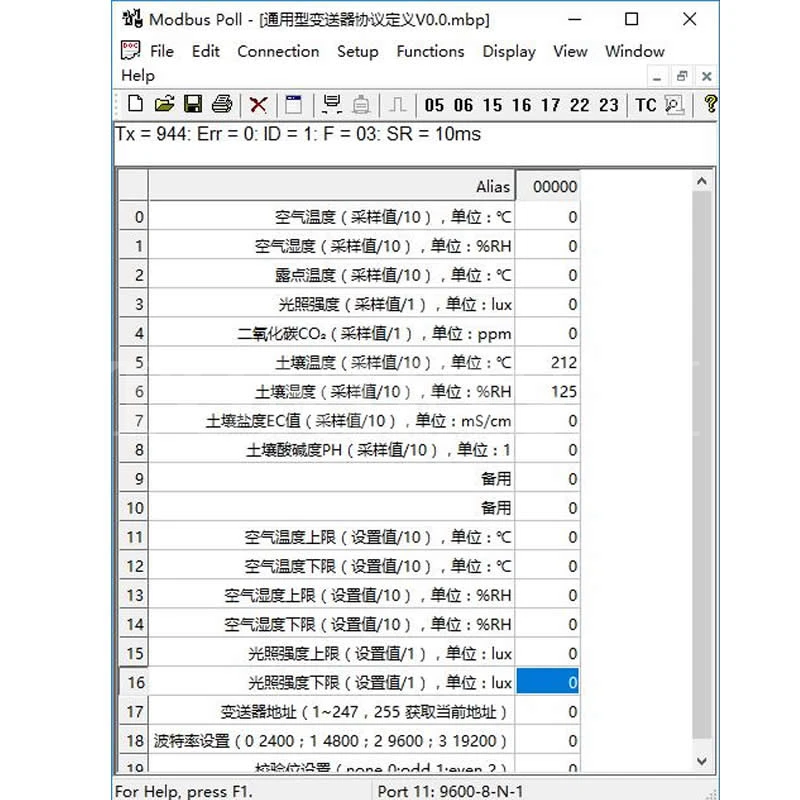Click row header number 0
Screen dimensions: 800x800
pyautogui.click(x=134, y=217)
